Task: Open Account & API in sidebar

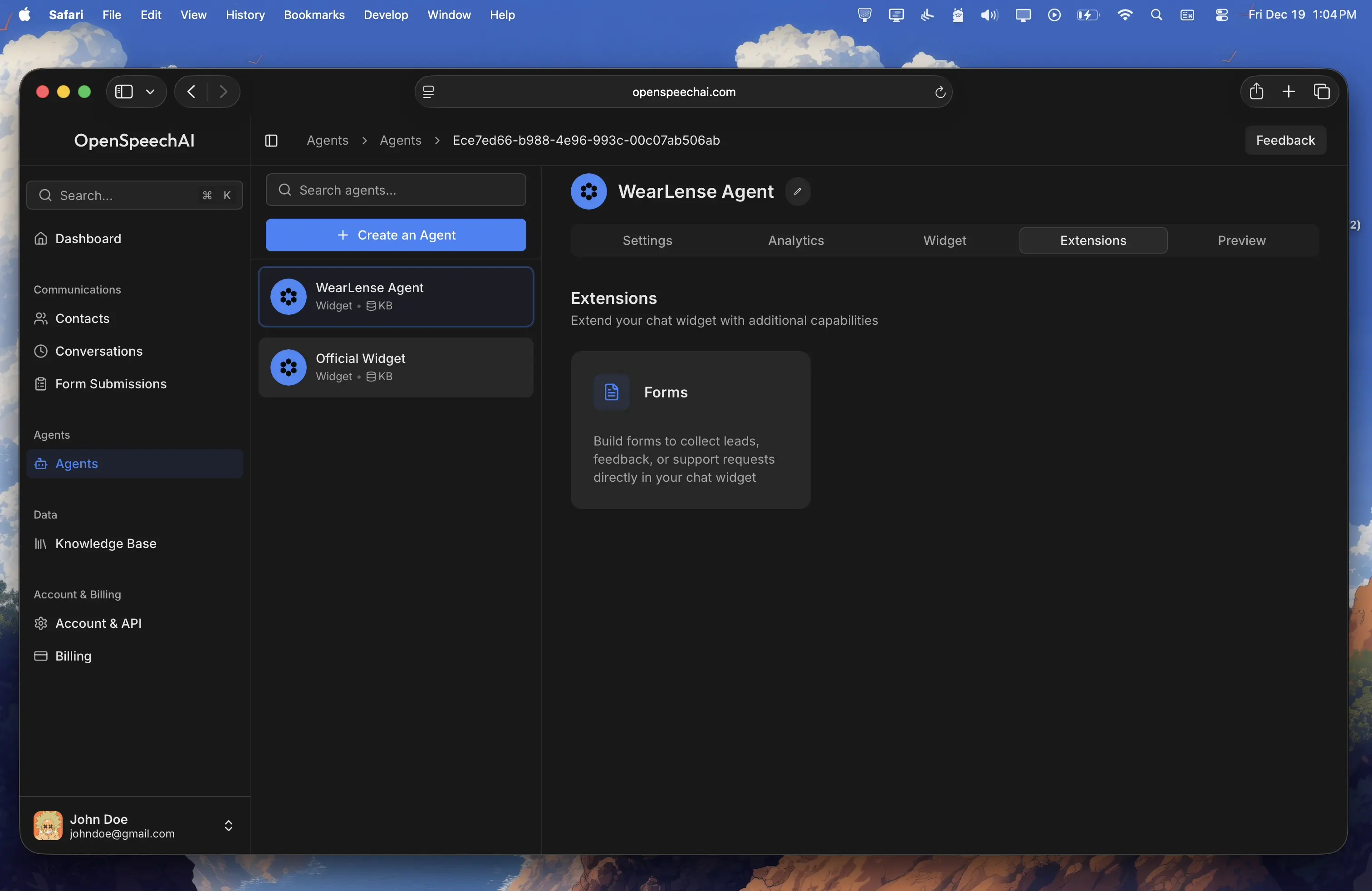Action: point(134,624)
